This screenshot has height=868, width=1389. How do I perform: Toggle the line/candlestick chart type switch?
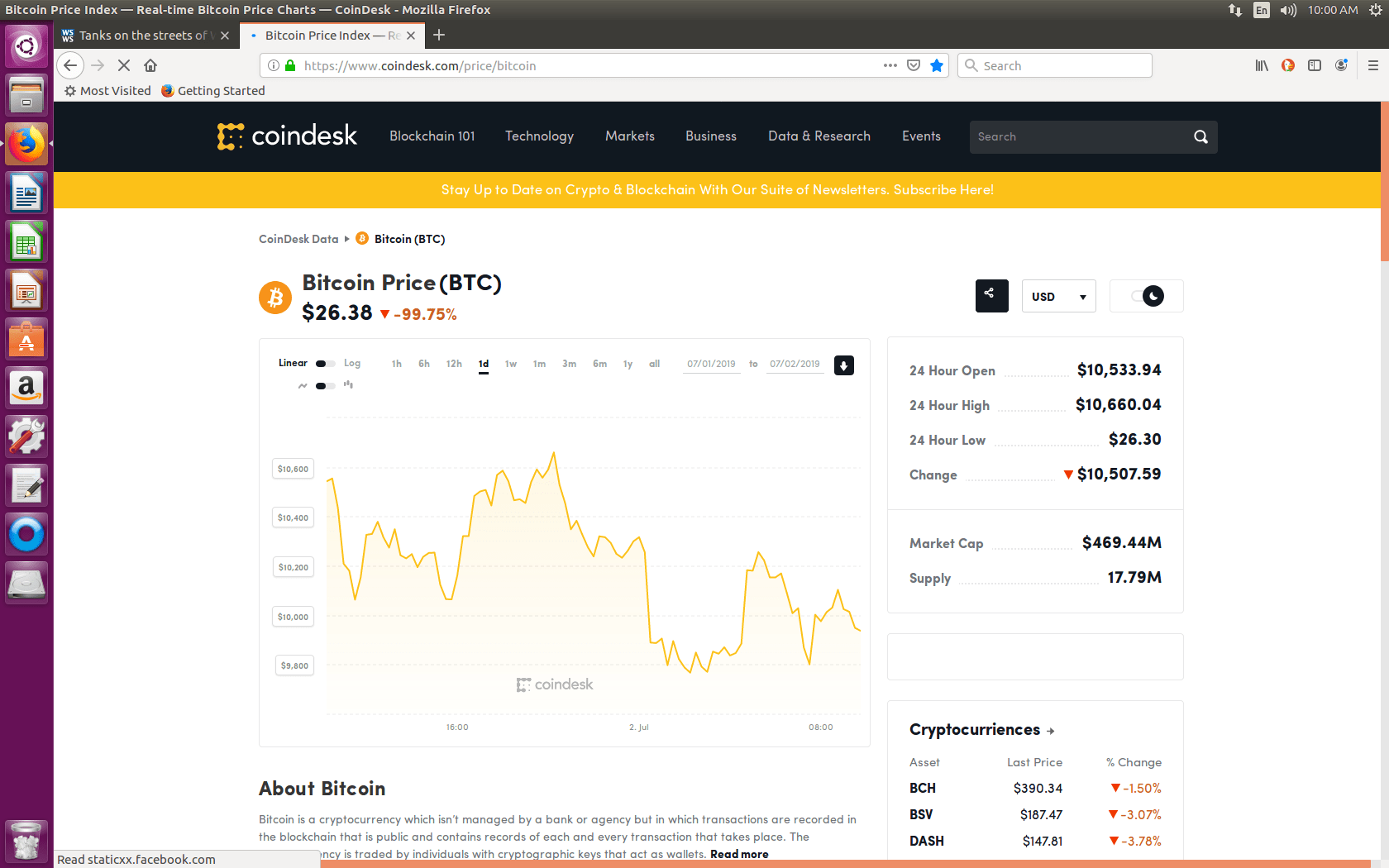click(325, 386)
